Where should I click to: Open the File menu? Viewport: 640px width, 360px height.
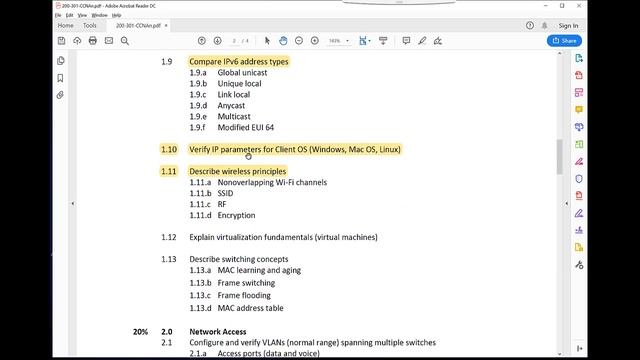point(58,15)
